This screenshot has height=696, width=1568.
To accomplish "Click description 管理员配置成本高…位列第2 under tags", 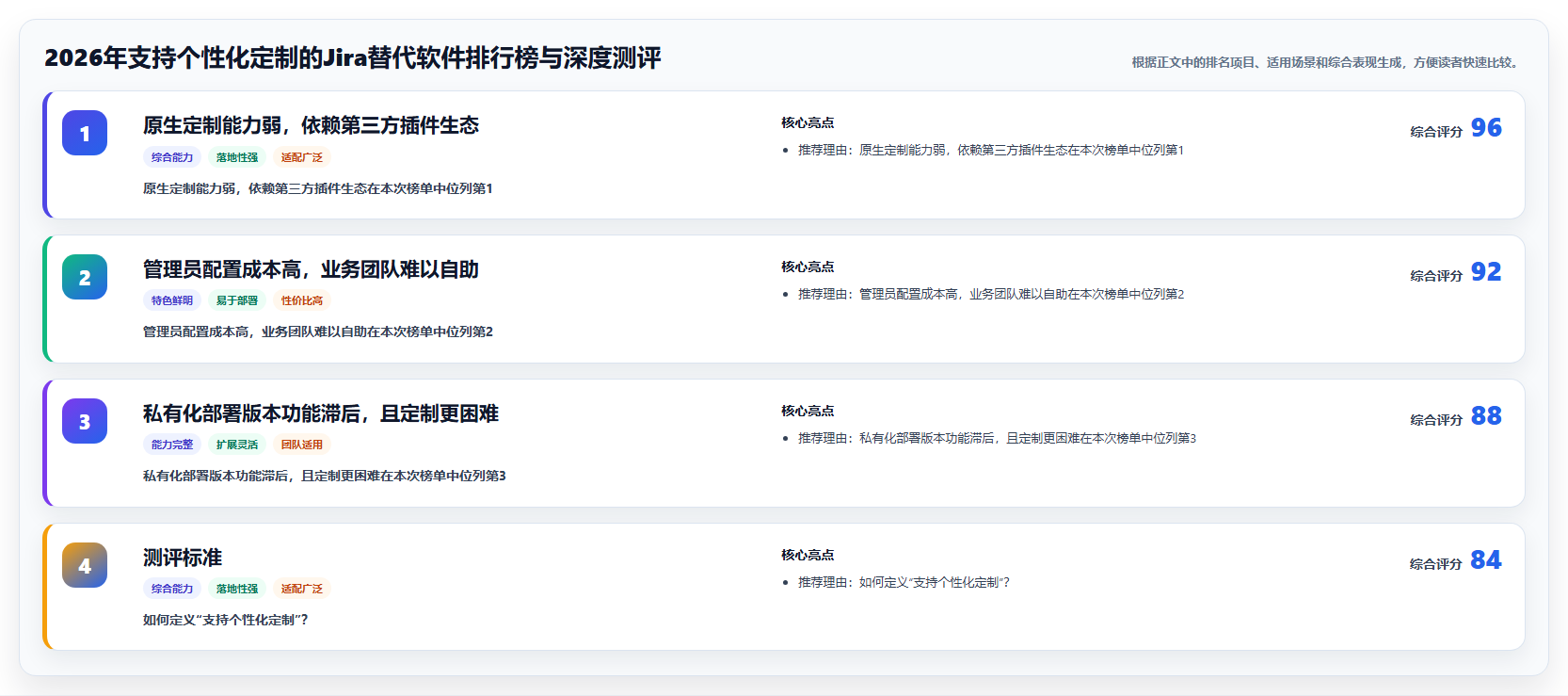I will (318, 332).
